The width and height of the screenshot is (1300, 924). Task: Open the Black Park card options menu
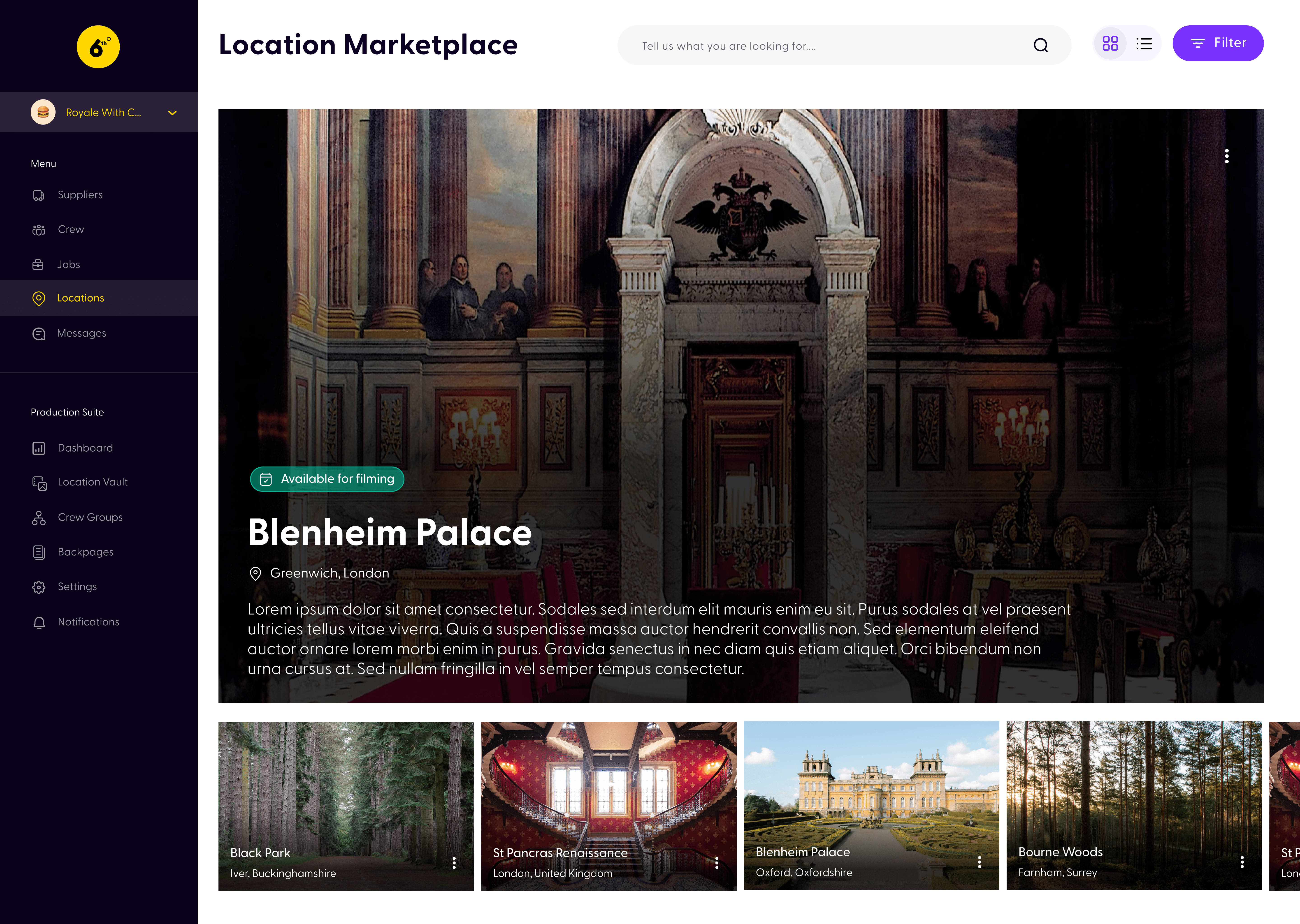coord(454,863)
